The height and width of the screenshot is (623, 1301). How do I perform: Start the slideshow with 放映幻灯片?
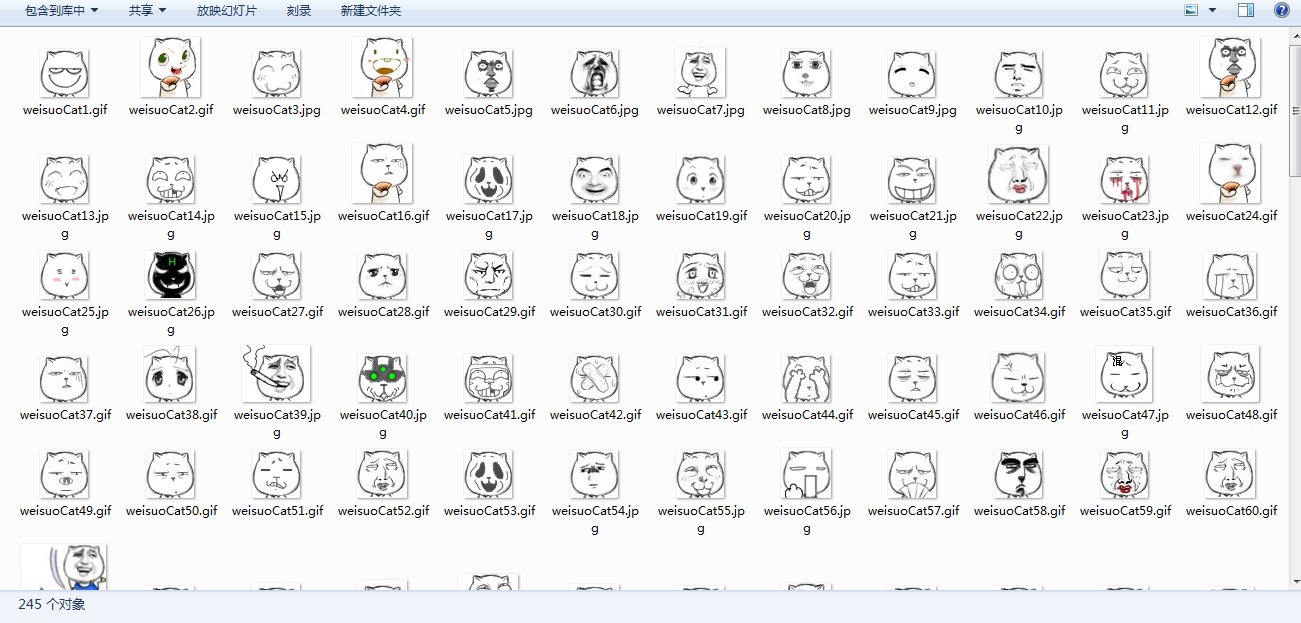point(226,10)
